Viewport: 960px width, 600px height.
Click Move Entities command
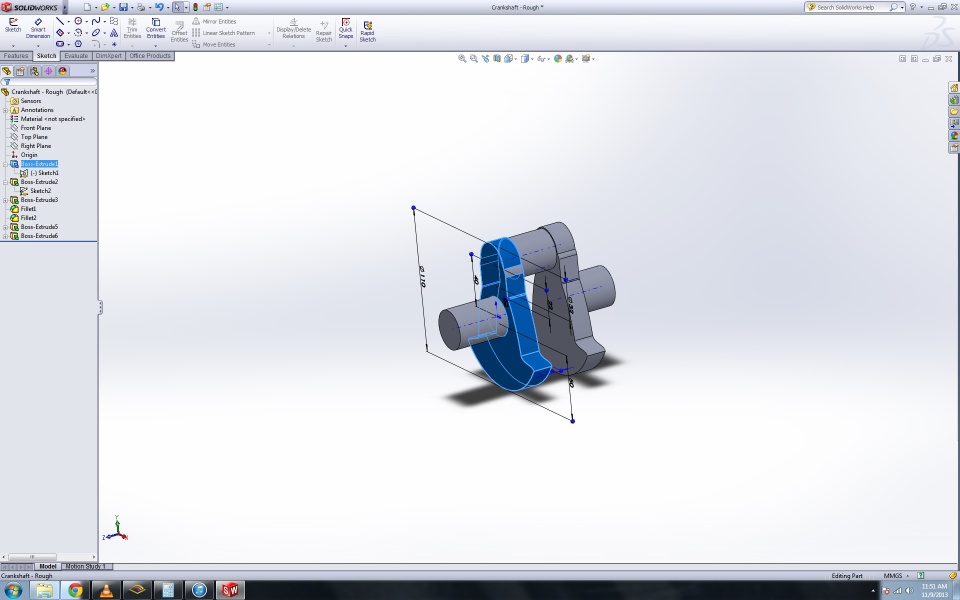pos(214,45)
